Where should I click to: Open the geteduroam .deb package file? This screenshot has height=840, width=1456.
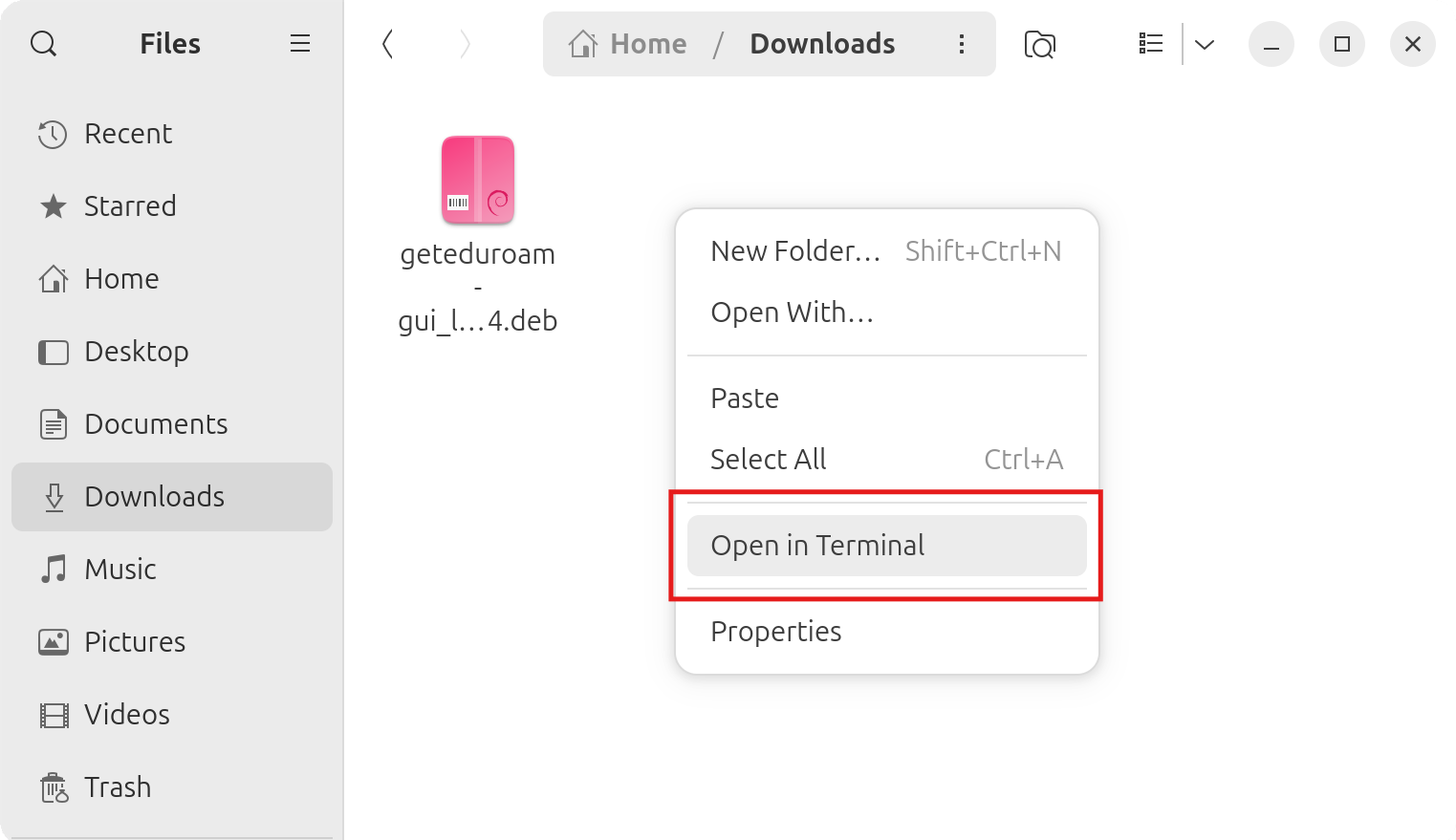click(478, 182)
